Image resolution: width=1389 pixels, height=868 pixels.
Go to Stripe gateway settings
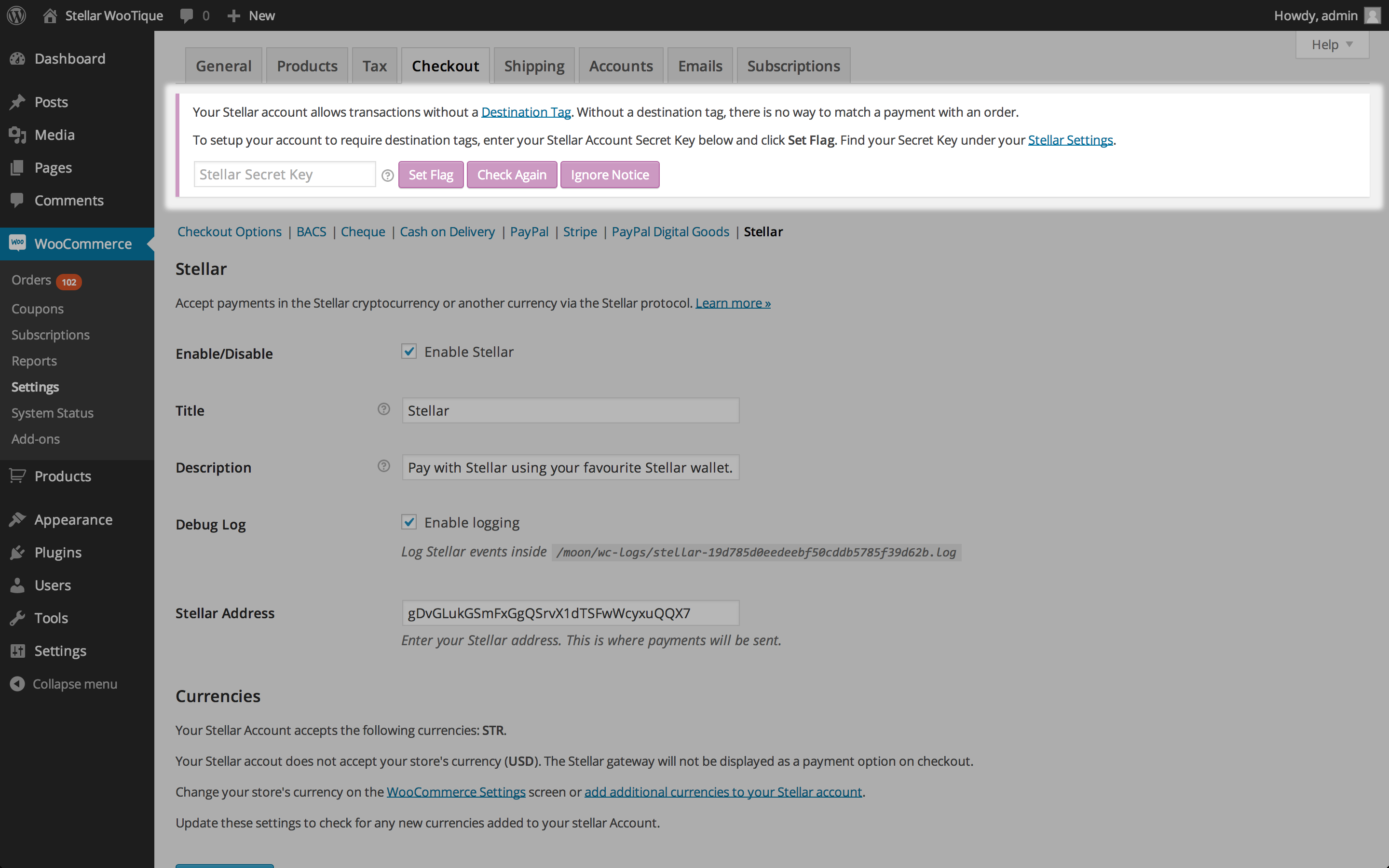point(580,231)
